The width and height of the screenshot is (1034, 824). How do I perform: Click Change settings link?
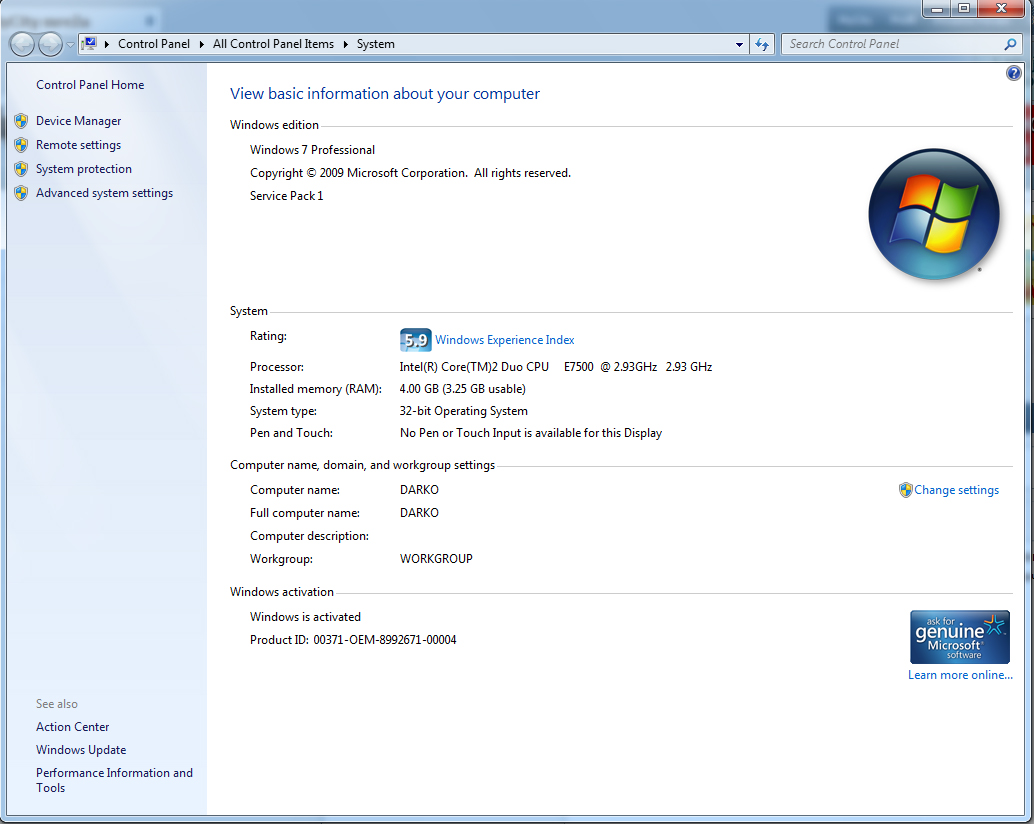tap(956, 490)
